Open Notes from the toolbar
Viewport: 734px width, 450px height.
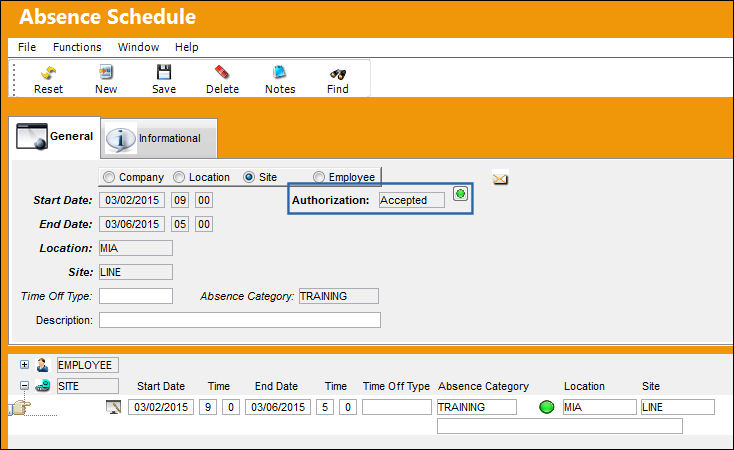pyautogui.click(x=279, y=73)
